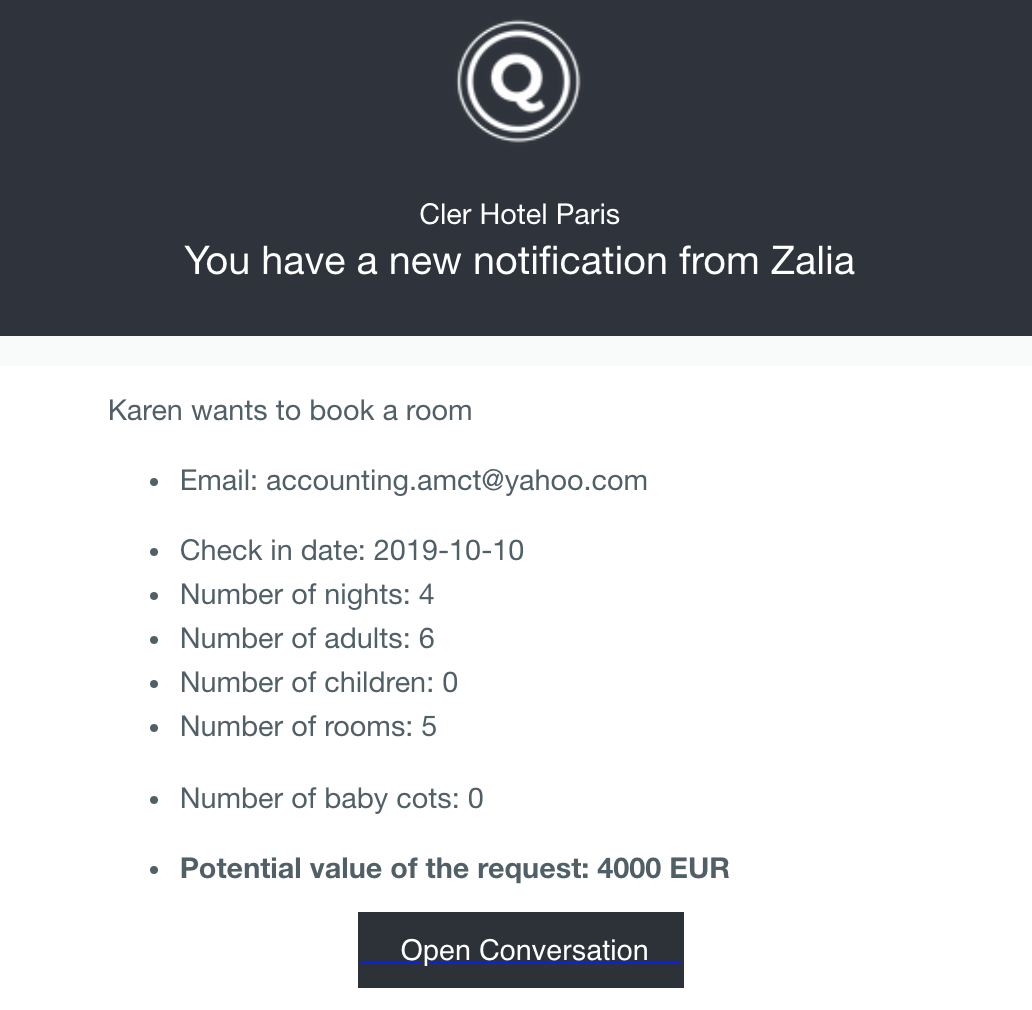The image size is (1032, 1010).
Task: Click the Email label before the address
Action: [x=219, y=481]
